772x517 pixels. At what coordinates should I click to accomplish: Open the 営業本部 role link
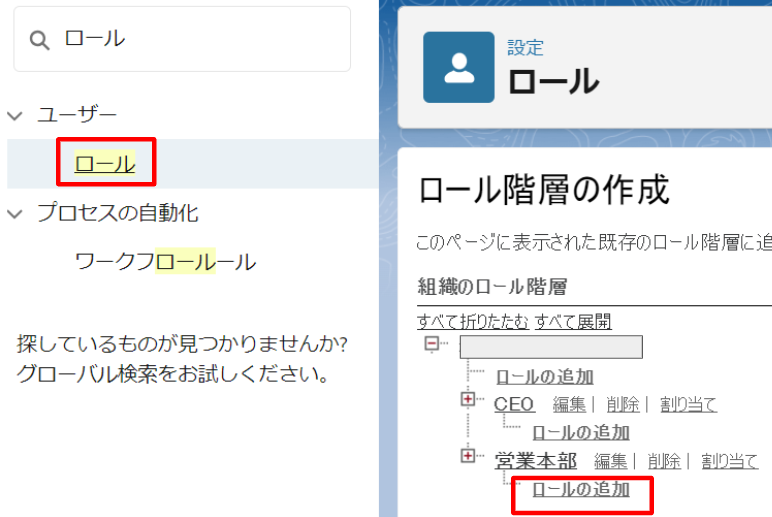click(x=535, y=461)
